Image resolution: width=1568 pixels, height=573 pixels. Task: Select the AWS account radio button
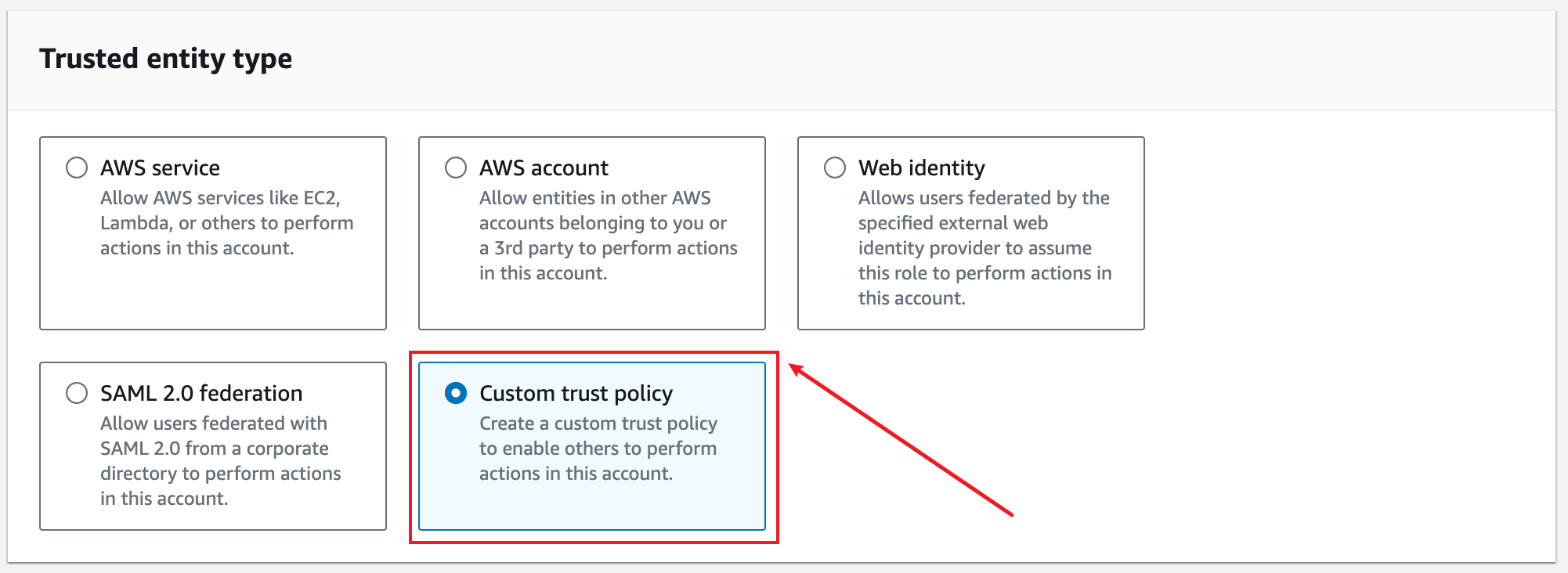(x=456, y=168)
